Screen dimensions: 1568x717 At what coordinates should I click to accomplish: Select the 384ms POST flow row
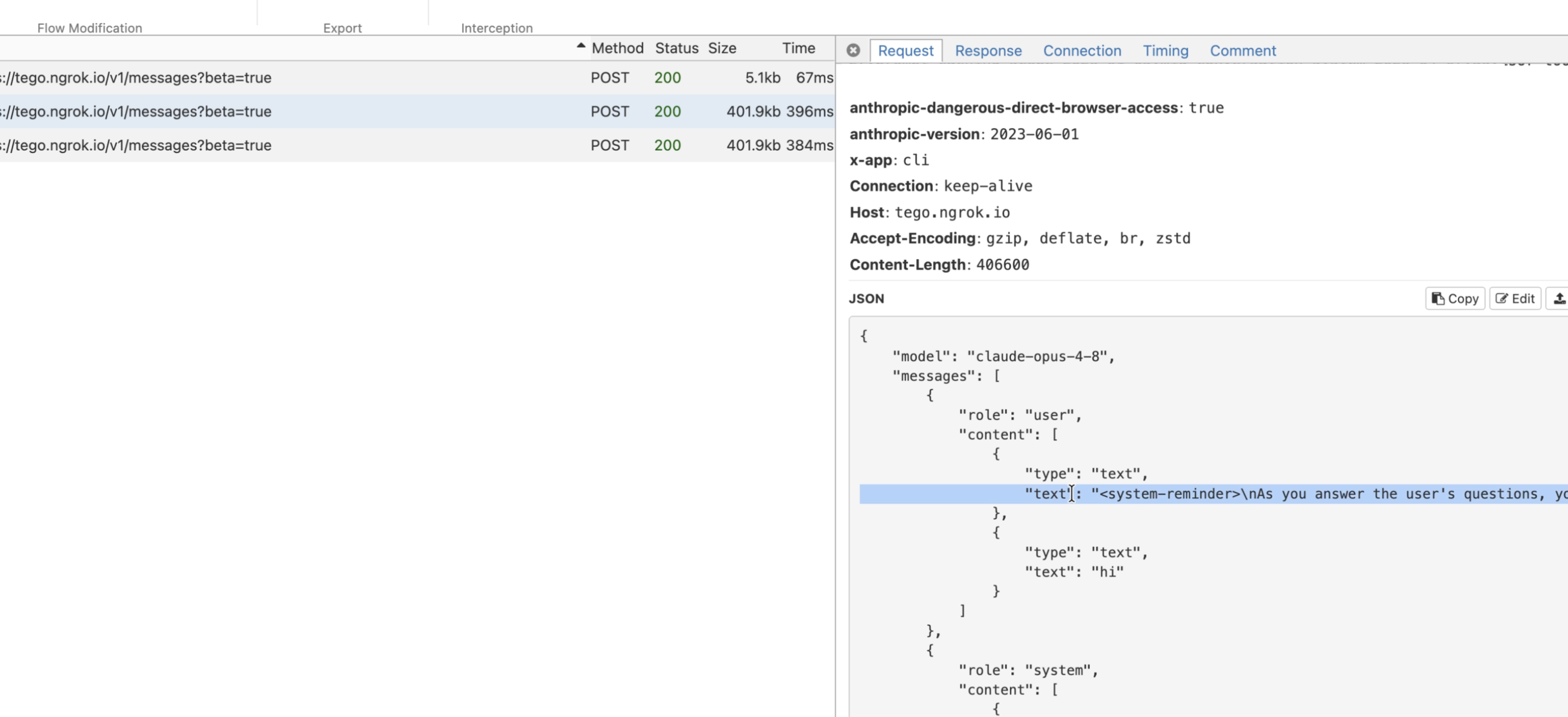click(417, 146)
